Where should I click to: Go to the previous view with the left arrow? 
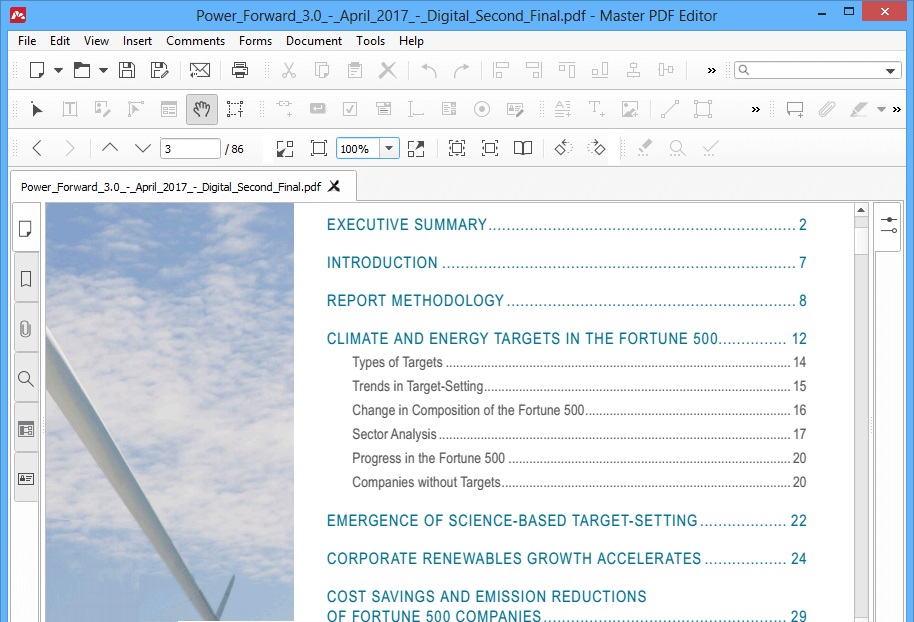click(37, 148)
